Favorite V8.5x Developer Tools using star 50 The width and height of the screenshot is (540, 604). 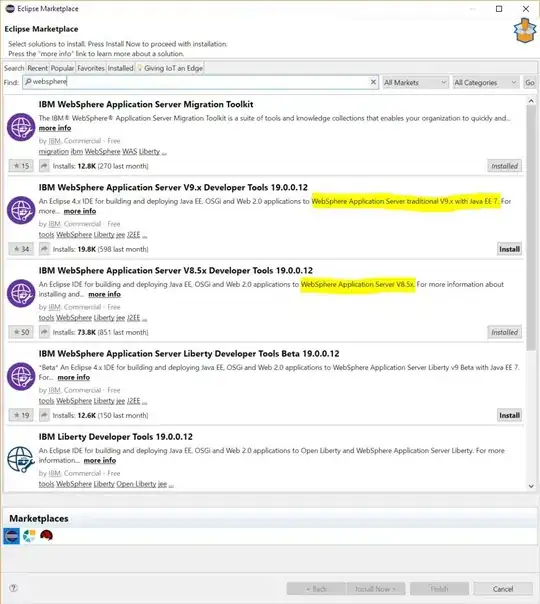point(21,332)
